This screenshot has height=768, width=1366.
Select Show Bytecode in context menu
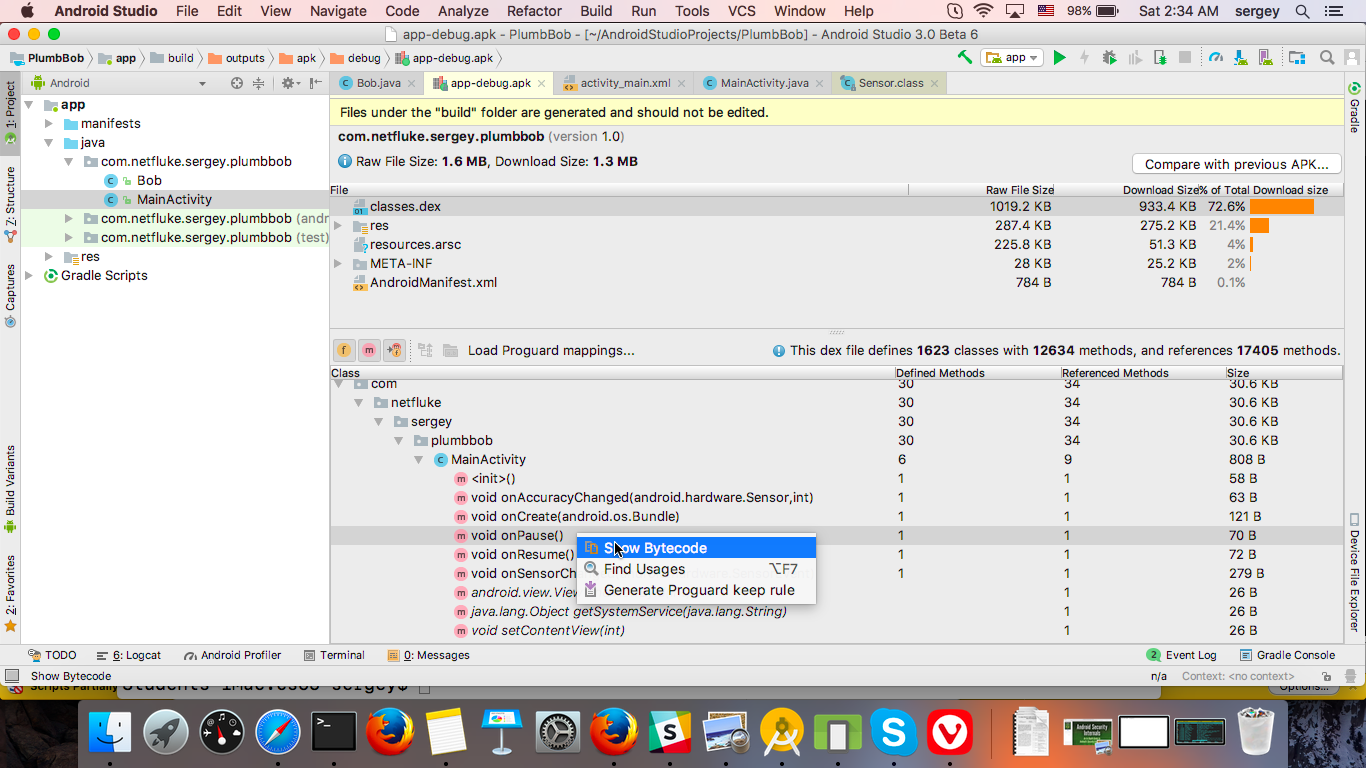point(696,548)
